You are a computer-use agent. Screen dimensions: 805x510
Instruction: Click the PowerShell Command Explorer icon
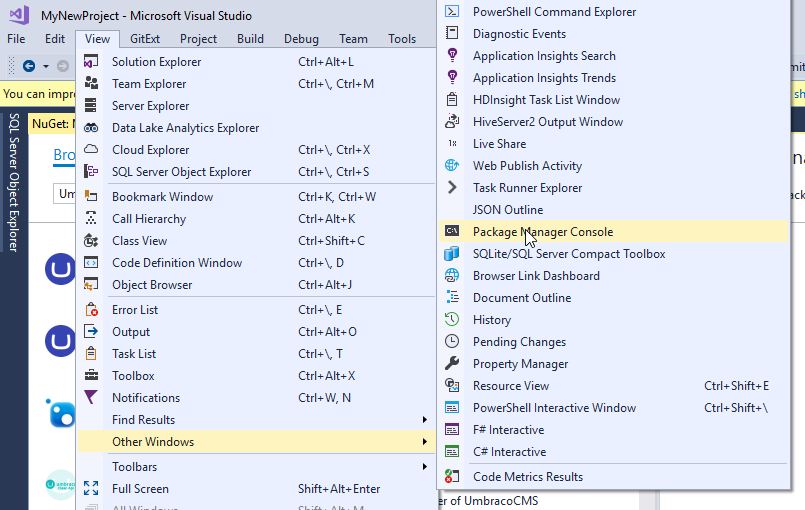[x=452, y=11]
